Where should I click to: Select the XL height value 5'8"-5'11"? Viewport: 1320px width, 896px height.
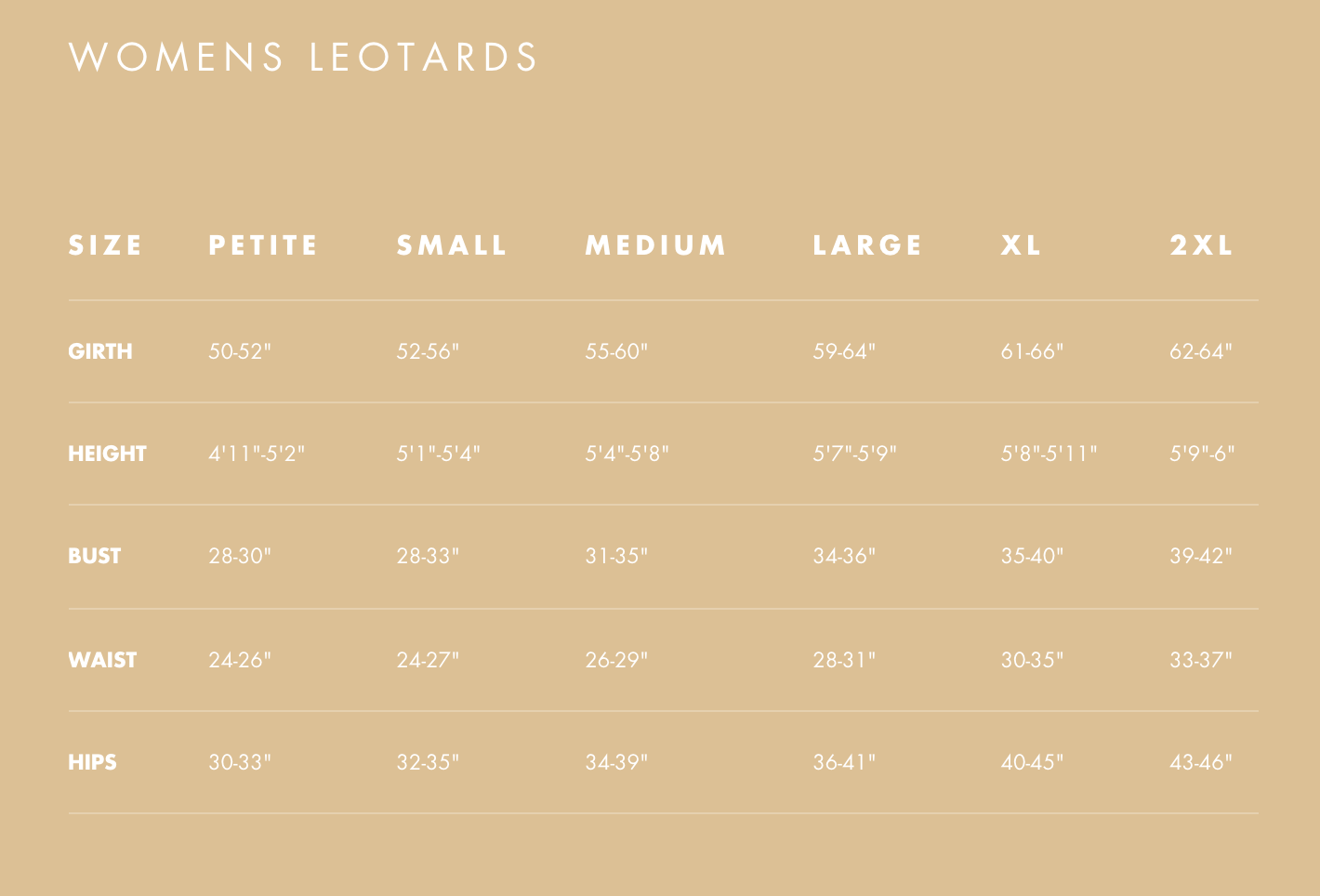pos(1049,454)
